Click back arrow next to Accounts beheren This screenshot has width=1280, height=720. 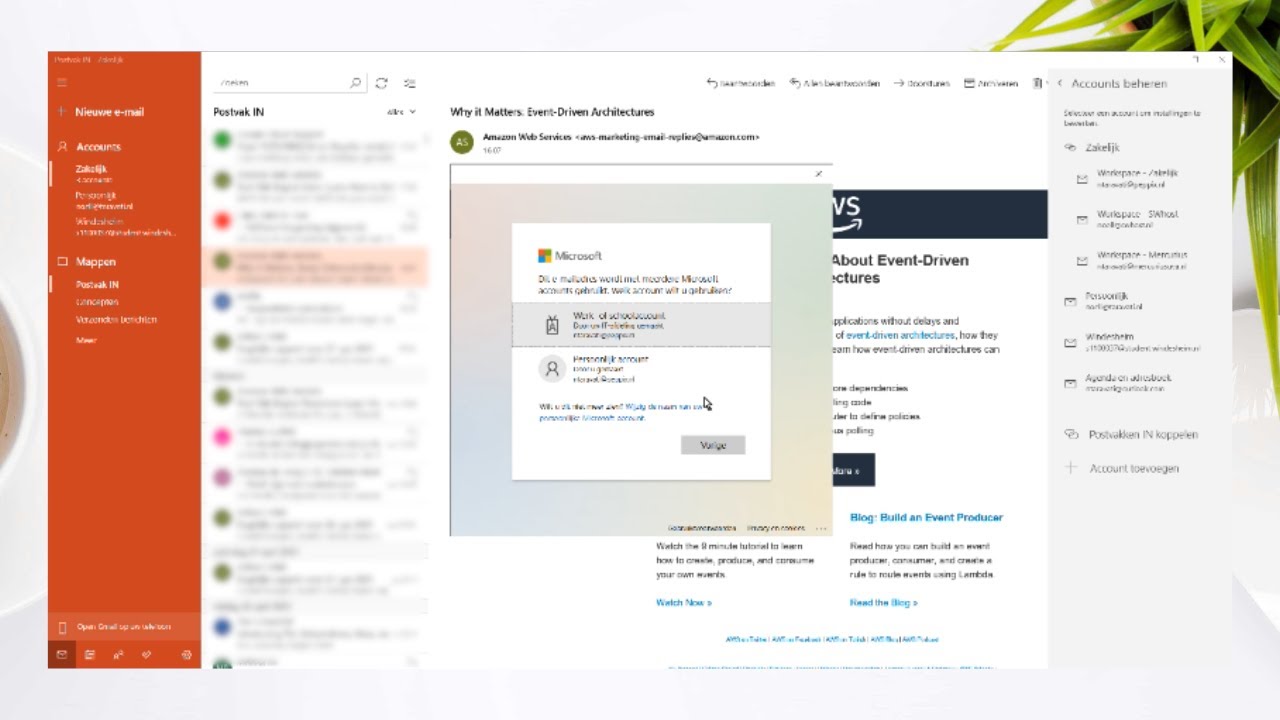[1060, 84]
